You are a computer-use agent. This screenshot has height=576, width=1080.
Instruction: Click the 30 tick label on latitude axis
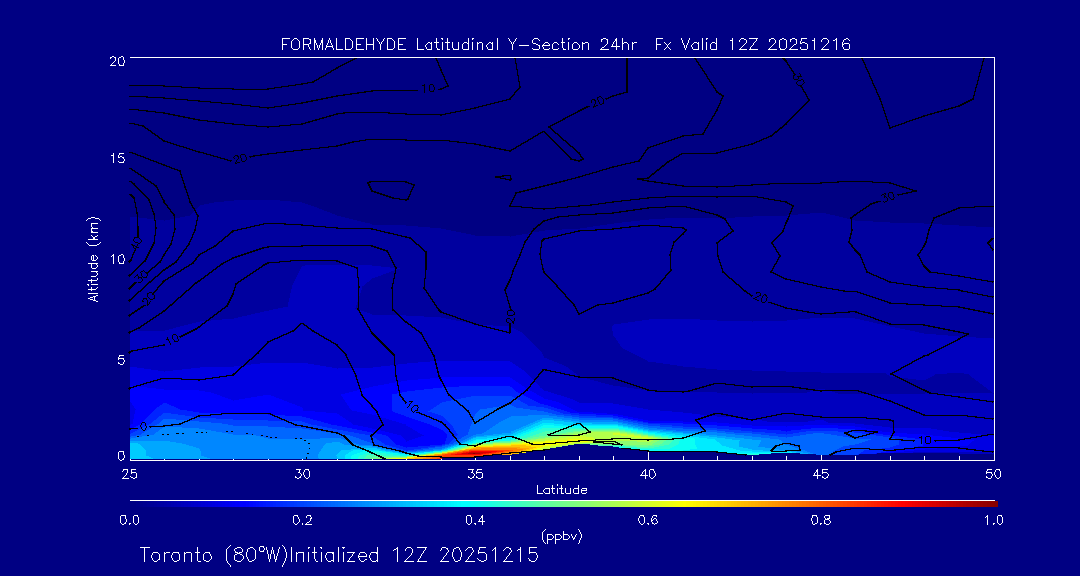(x=302, y=472)
